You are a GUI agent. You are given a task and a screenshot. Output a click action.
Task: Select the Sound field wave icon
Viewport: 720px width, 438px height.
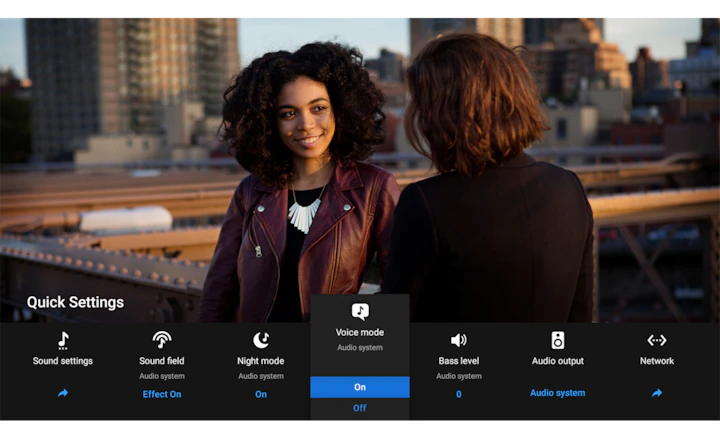pos(161,340)
